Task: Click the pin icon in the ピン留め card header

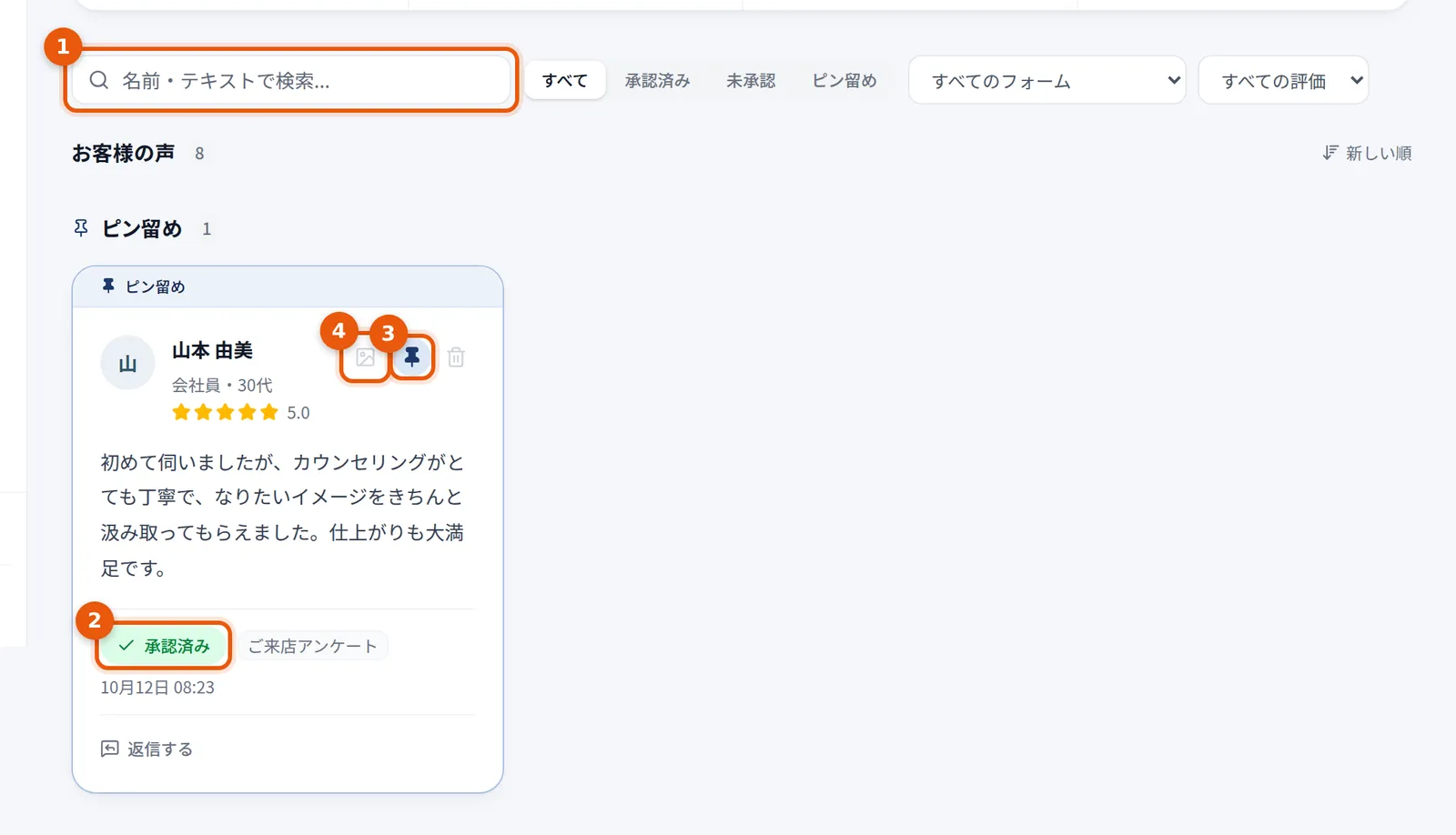Action: click(108, 287)
